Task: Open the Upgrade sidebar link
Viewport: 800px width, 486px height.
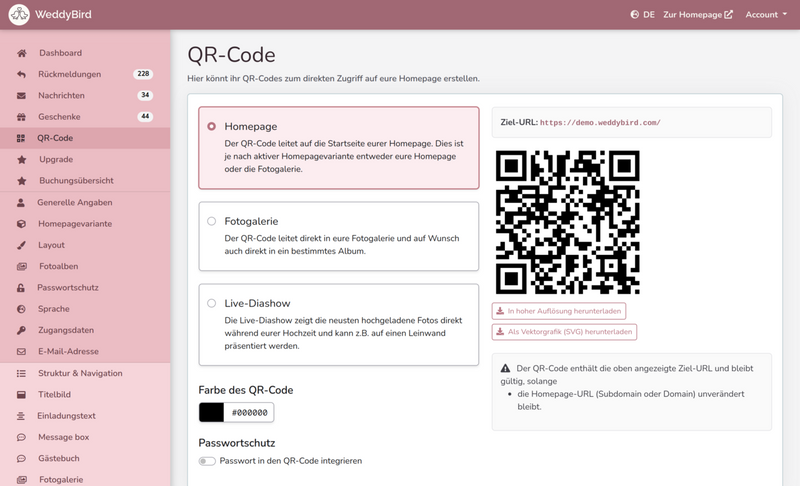Action: (x=85, y=160)
